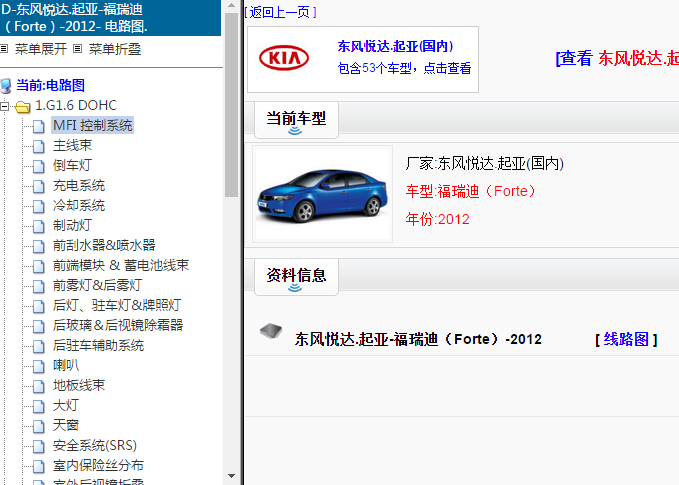This screenshot has width=679, height=485.
Task: Open 喇叭 tree item
Action: click(x=66, y=365)
